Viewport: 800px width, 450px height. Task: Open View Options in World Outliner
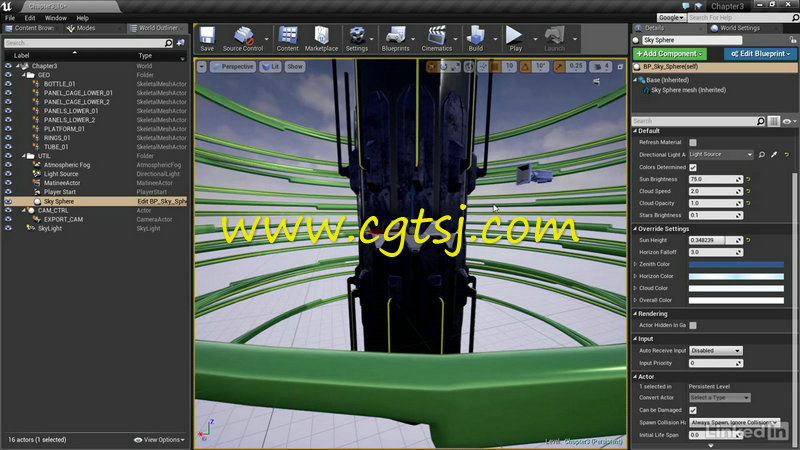click(x=159, y=440)
